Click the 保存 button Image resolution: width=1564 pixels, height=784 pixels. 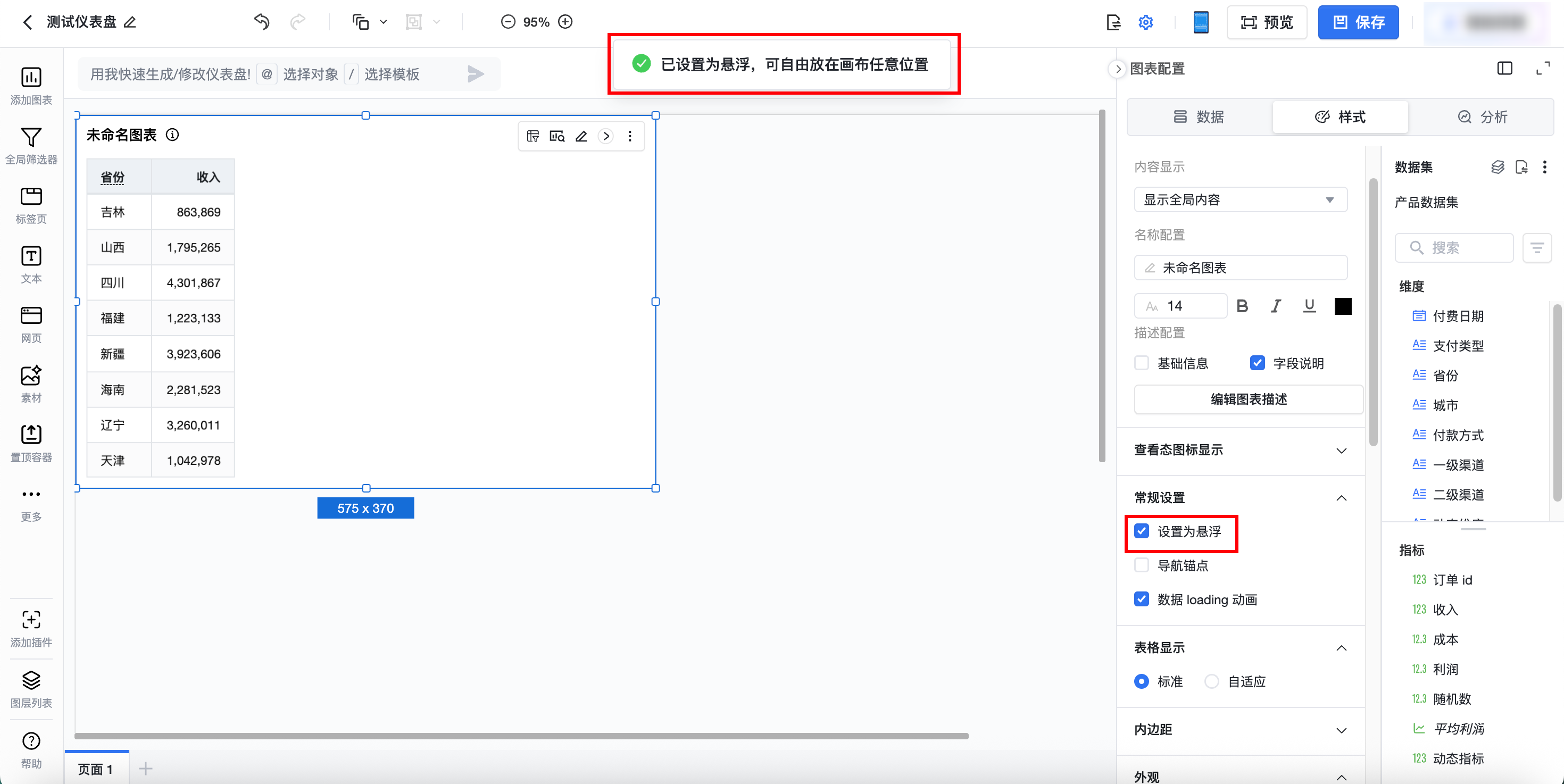(x=1358, y=22)
